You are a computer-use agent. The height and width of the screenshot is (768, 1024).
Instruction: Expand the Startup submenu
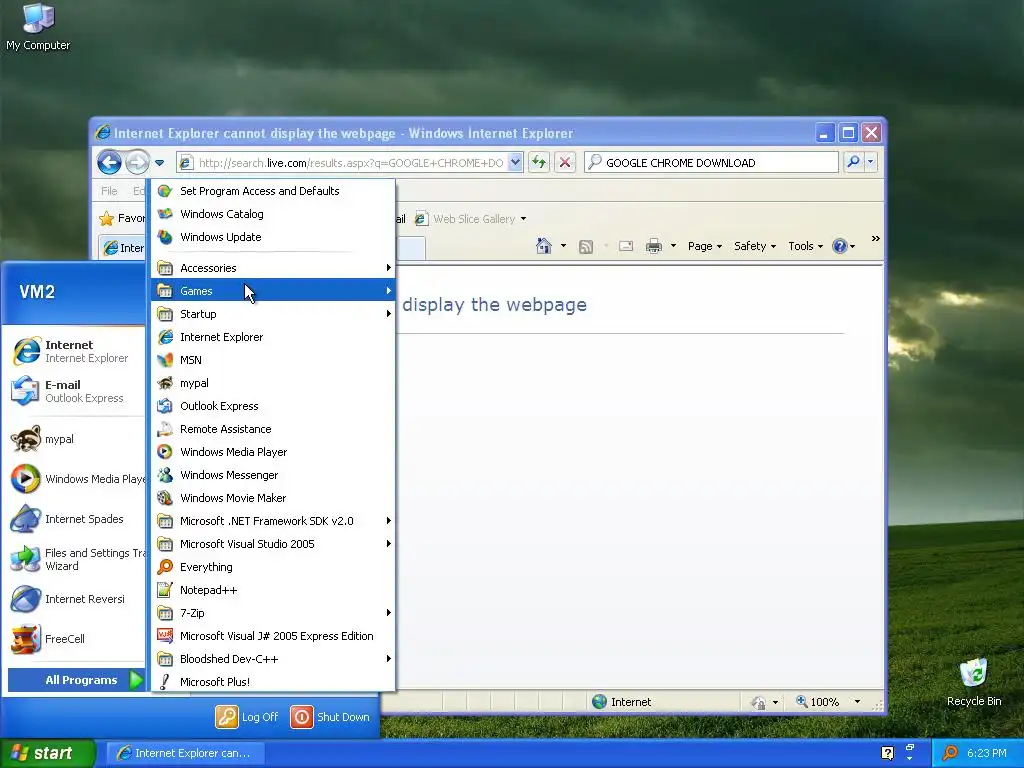[273, 313]
